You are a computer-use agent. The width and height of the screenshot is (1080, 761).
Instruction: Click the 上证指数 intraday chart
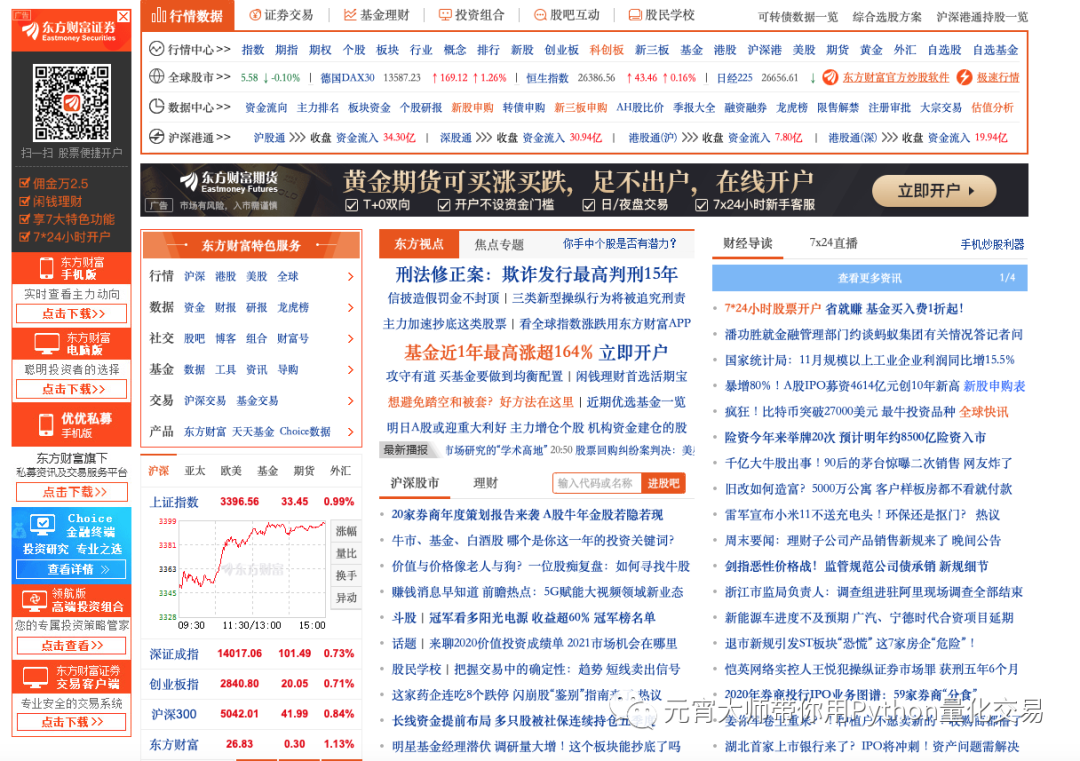pos(252,570)
